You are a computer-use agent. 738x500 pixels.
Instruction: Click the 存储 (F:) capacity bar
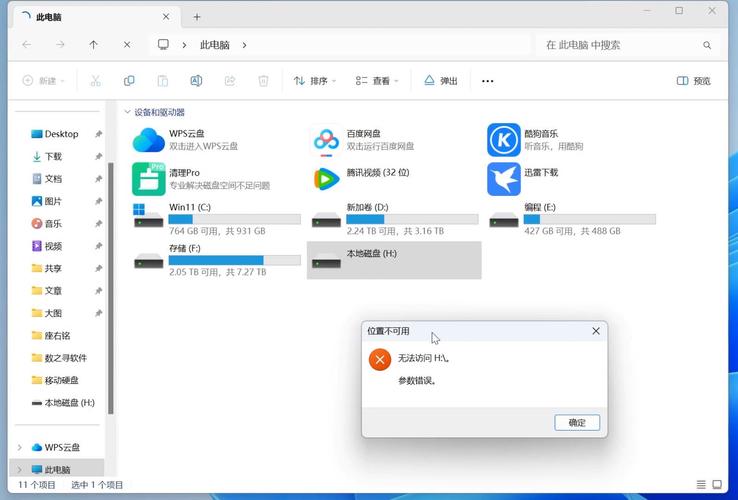point(234,260)
